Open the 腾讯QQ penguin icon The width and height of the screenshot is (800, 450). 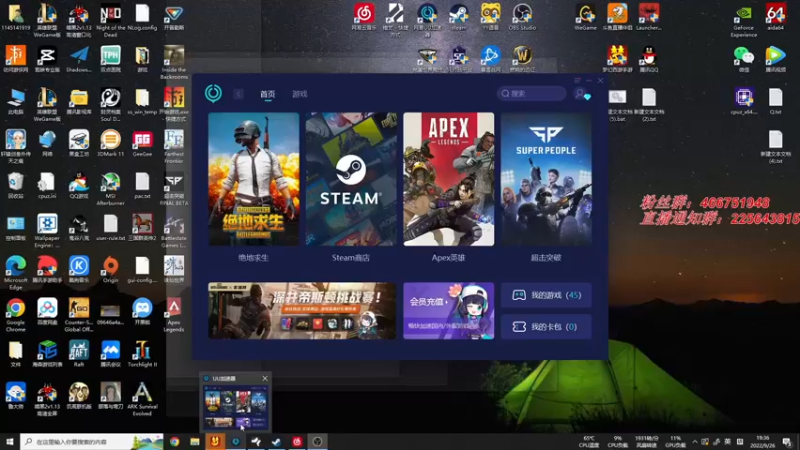pos(649,59)
